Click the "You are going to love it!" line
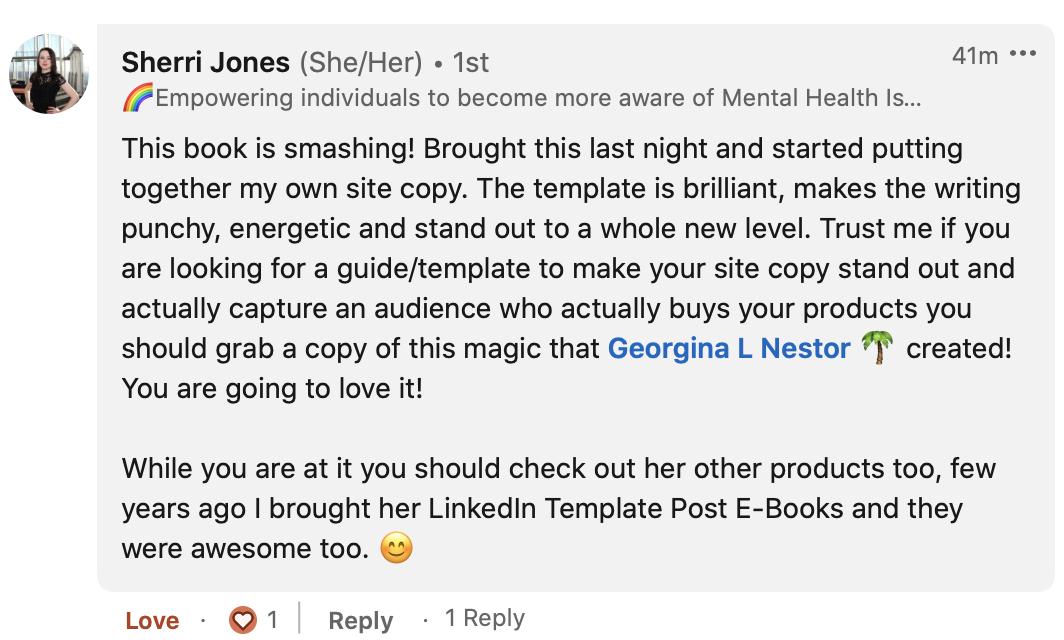Screen dimensions: 1064x640 pyautogui.click(x=272, y=388)
